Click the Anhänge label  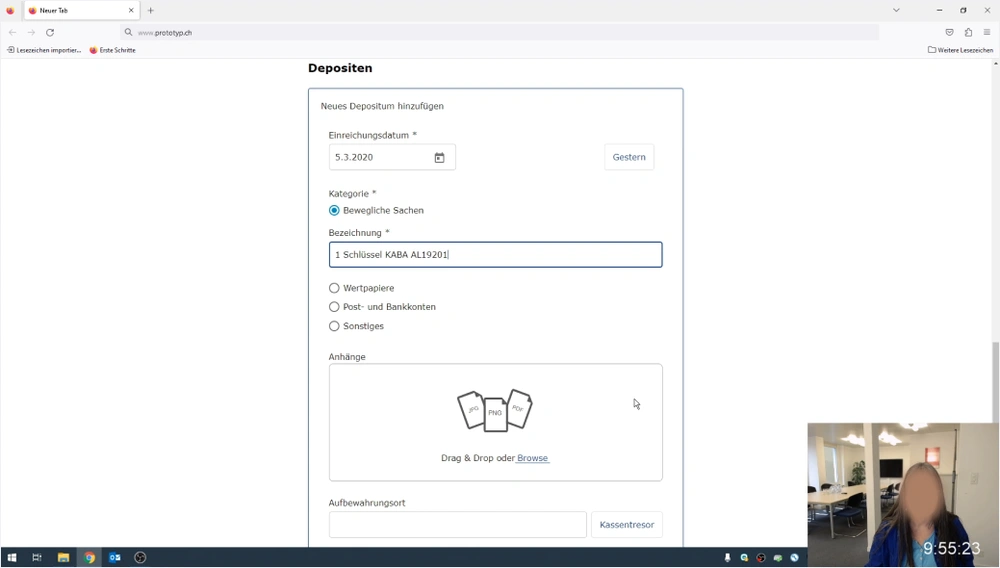(x=347, y=357)
